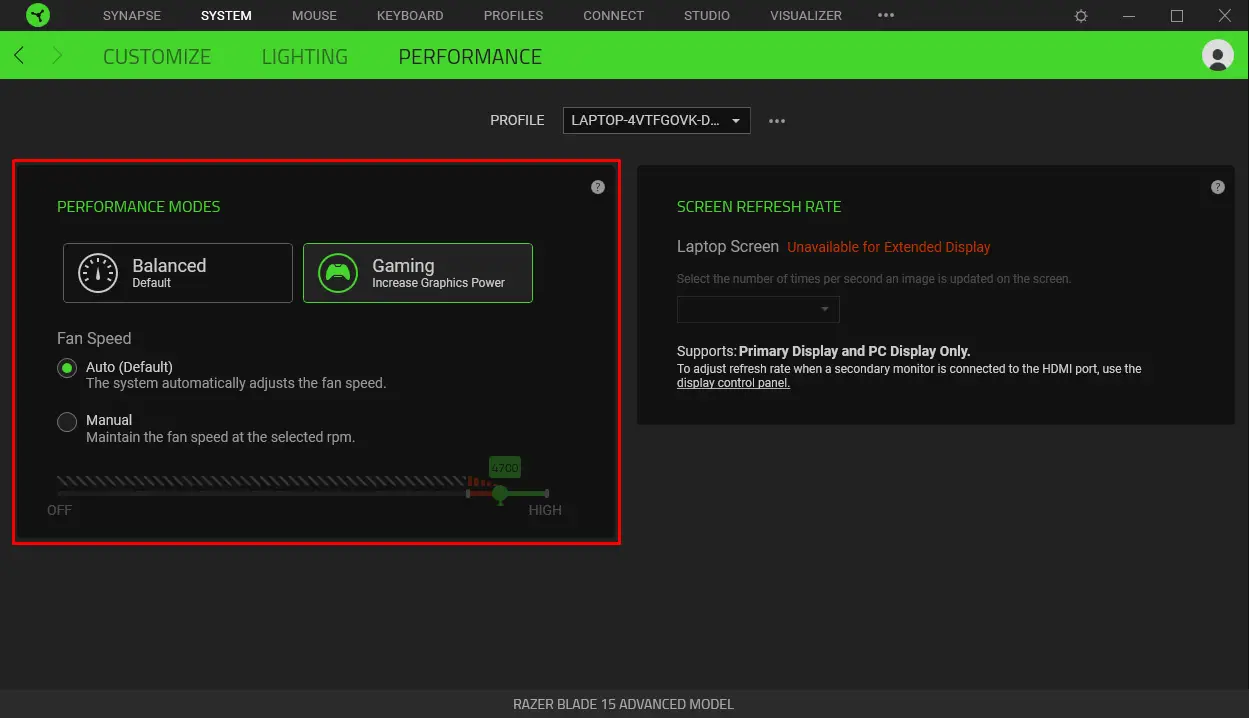
Task: Click the back navigation arrow
Action: [x=18, y=55]
